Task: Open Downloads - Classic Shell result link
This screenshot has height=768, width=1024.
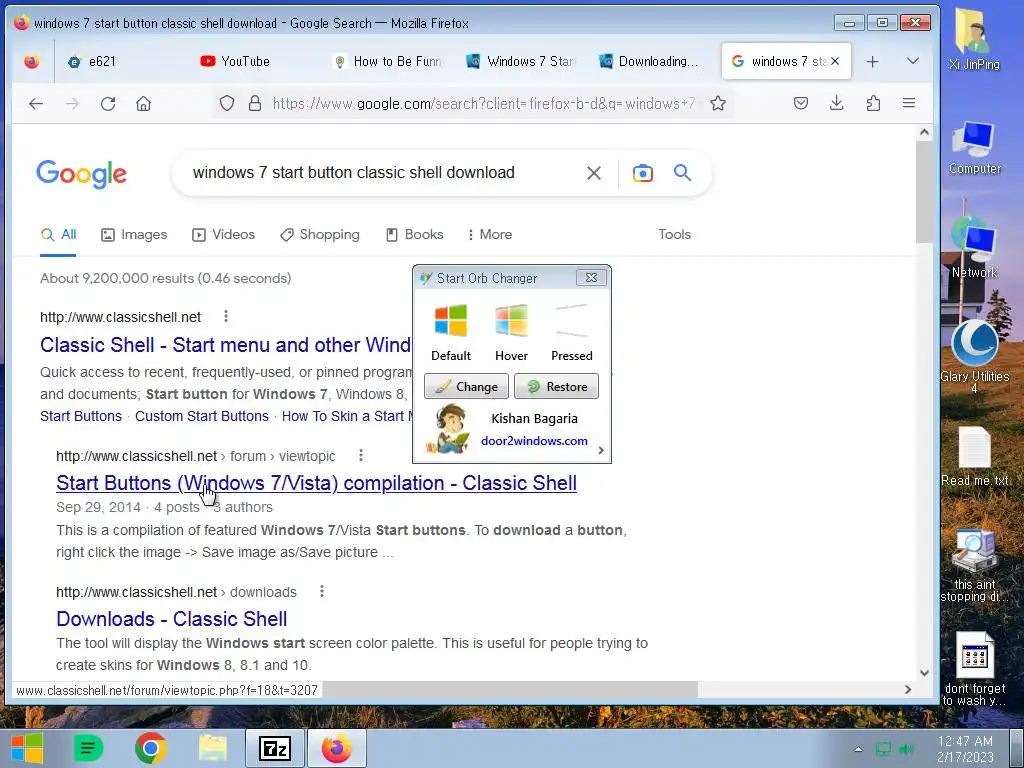Action: [x=172, y=619]
